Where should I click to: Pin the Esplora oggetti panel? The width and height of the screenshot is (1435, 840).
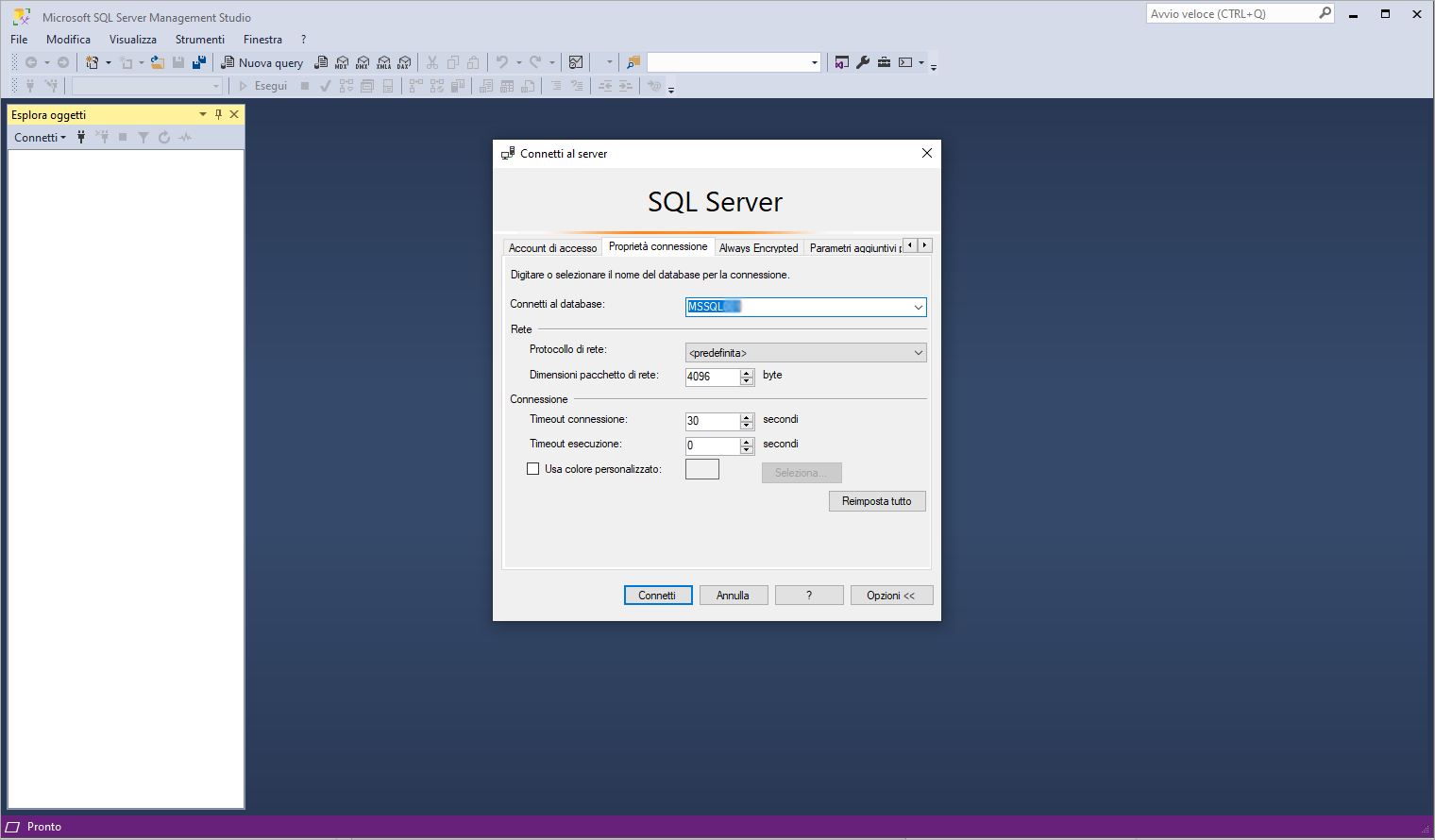tap(218, 114)
